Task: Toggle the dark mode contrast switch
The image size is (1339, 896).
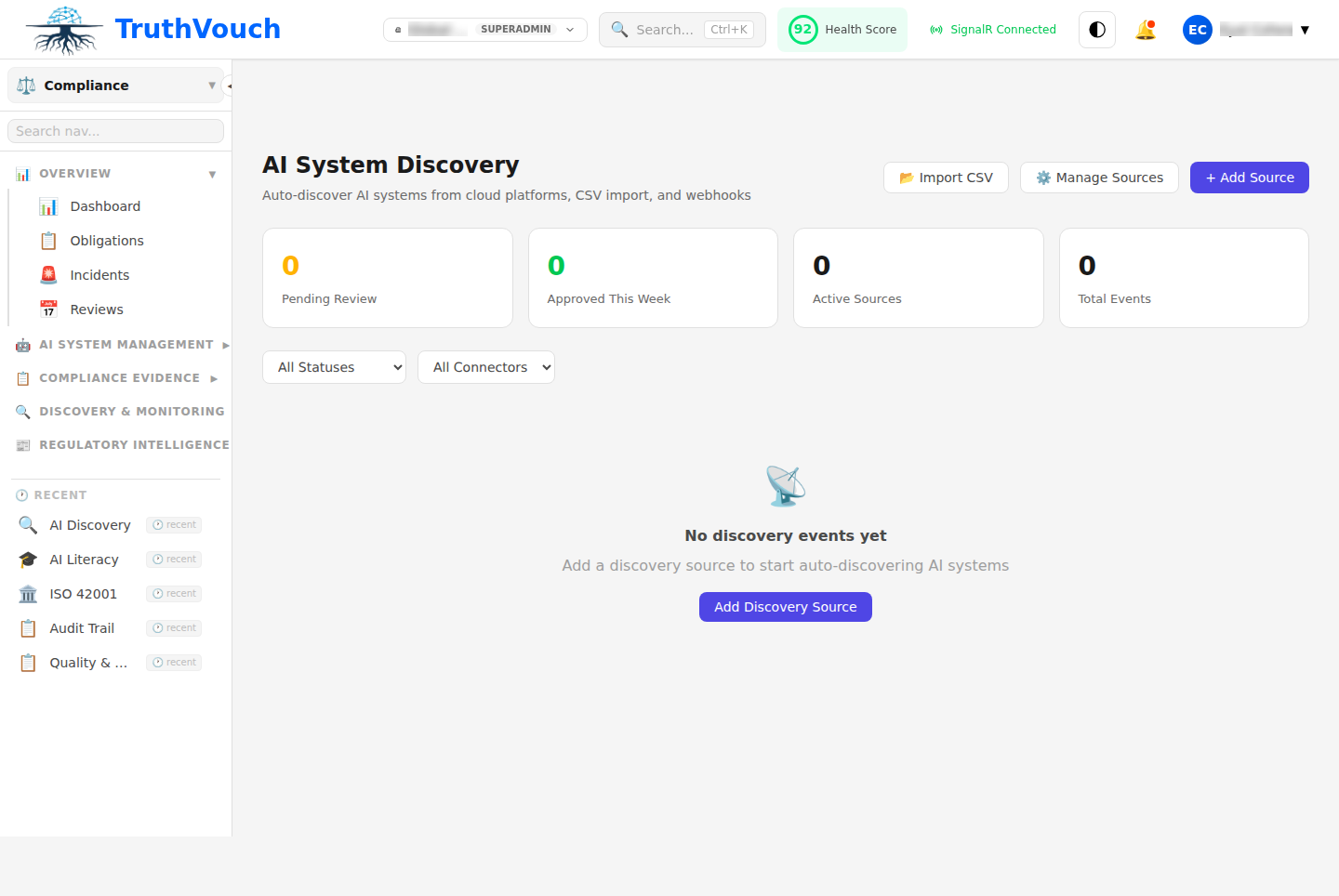Action: coord(1096,29)
